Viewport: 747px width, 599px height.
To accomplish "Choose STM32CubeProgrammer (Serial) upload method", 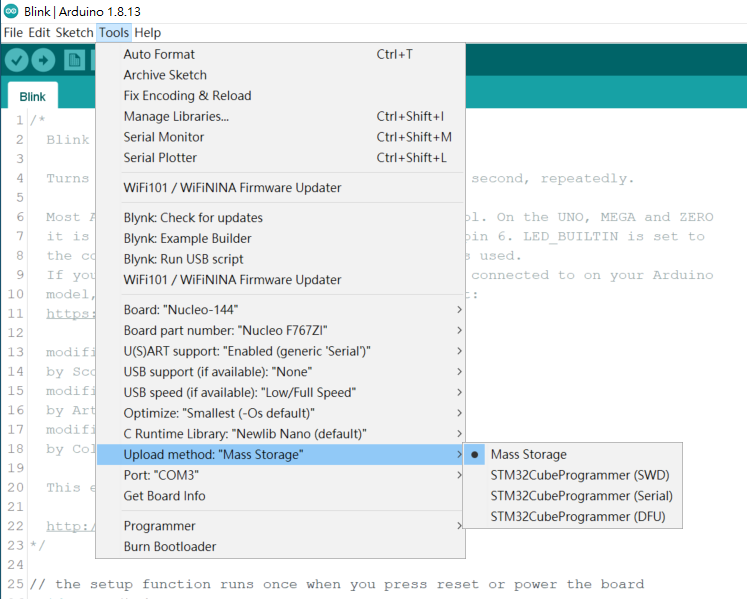I will [x=573, y=496].
